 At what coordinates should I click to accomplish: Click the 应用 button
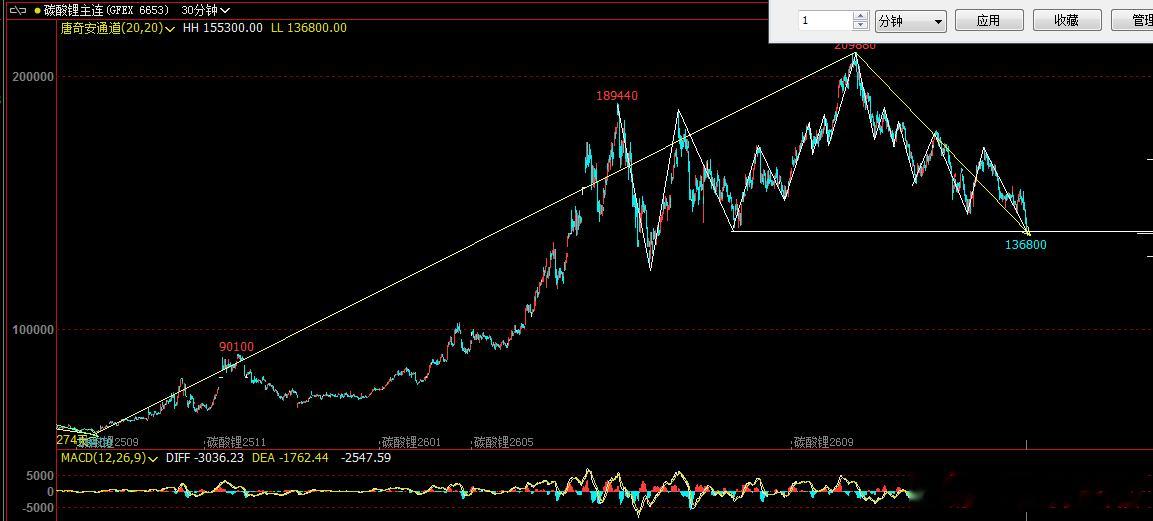[x=988, y=21]
